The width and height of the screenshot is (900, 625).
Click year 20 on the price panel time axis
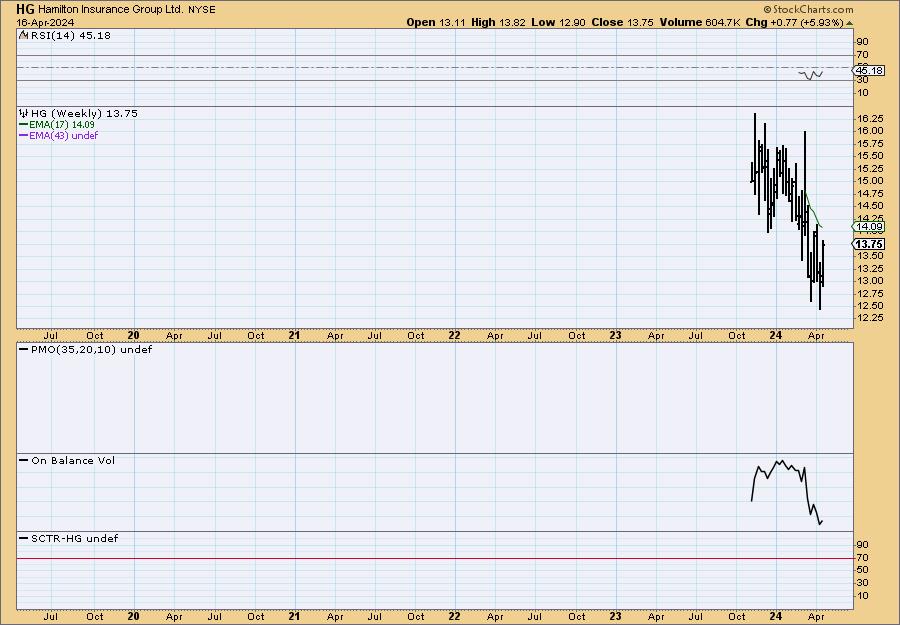[134, 335]
